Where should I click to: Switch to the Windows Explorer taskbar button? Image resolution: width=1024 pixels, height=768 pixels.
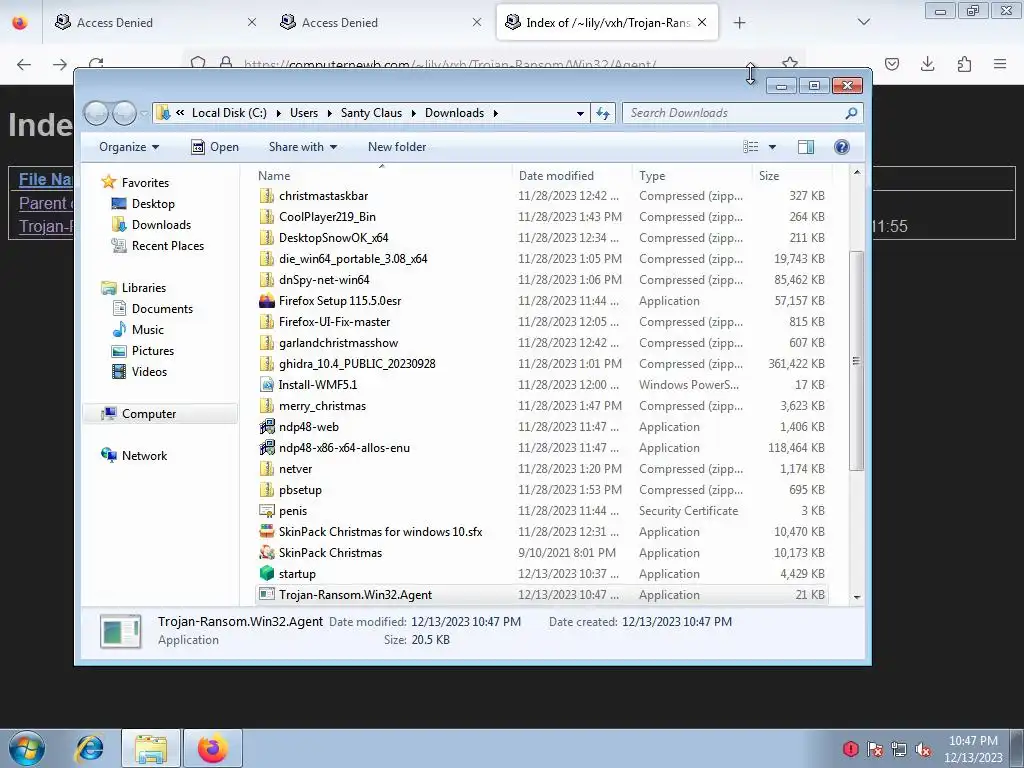point(151,748)
